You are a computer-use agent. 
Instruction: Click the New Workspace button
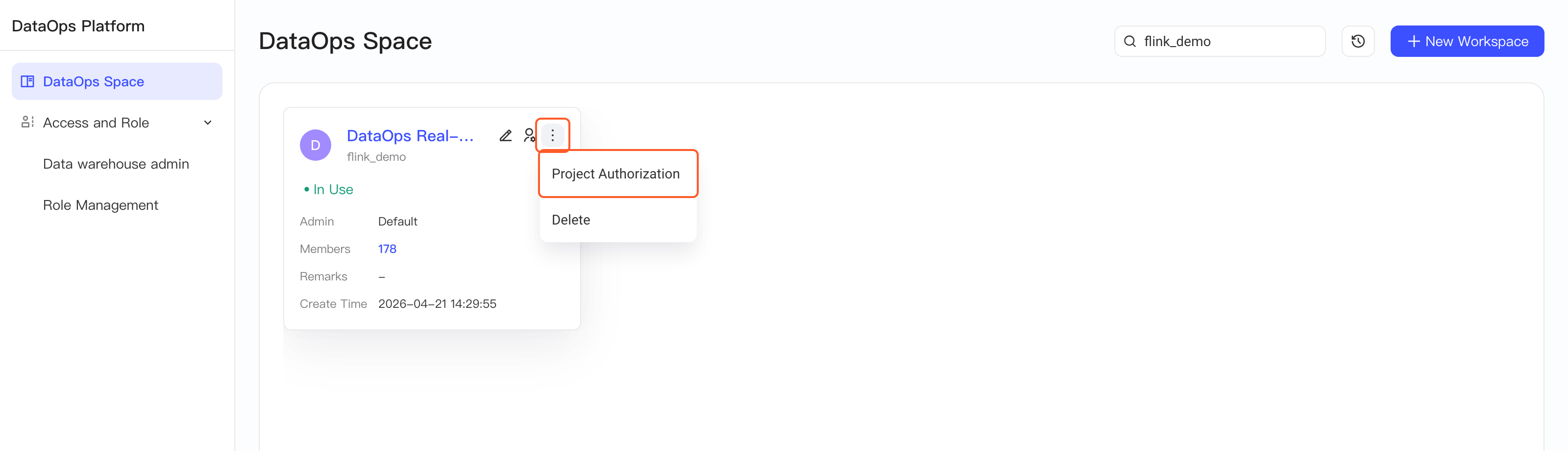point(1467,41)
